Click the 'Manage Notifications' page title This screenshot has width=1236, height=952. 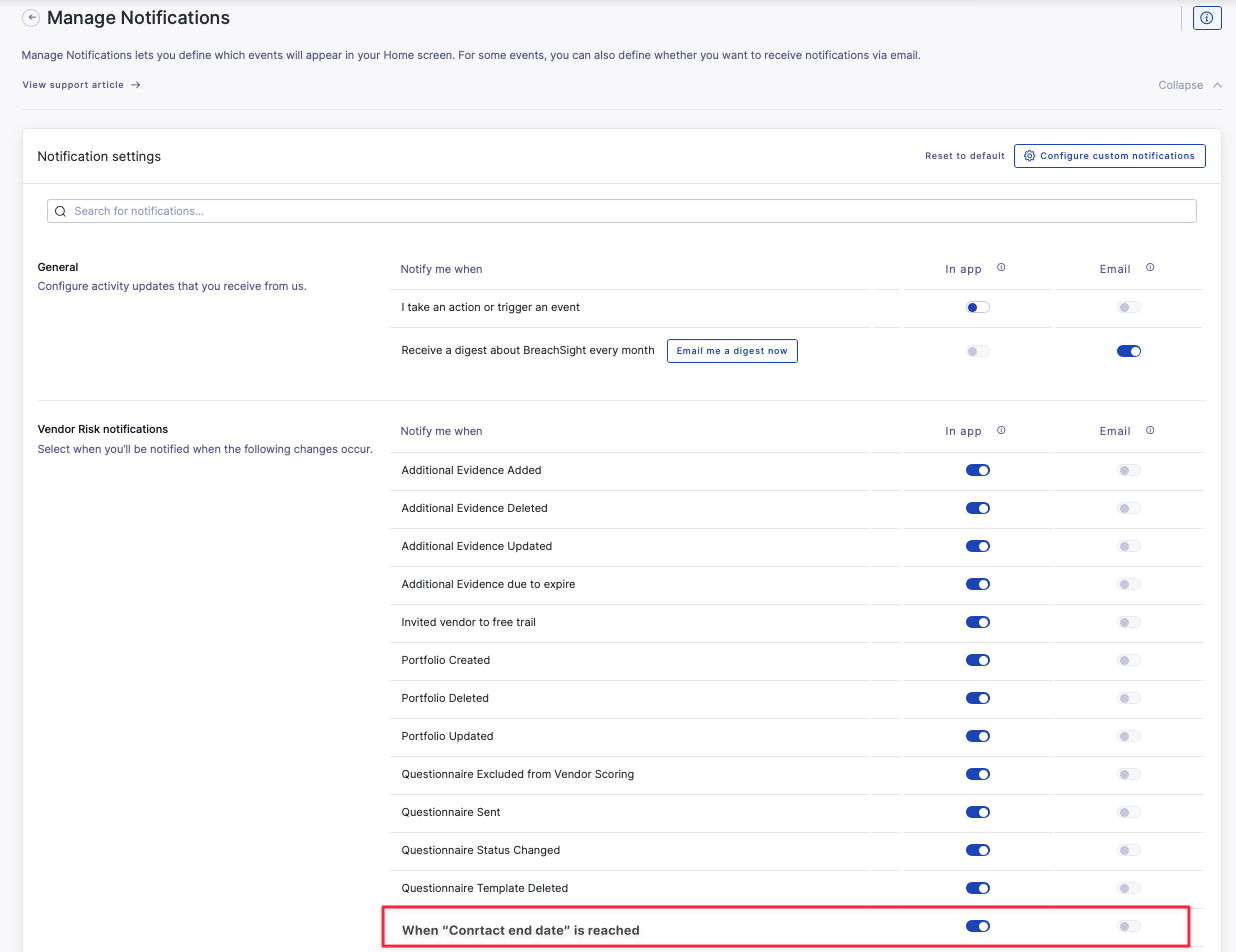(138, 18)
